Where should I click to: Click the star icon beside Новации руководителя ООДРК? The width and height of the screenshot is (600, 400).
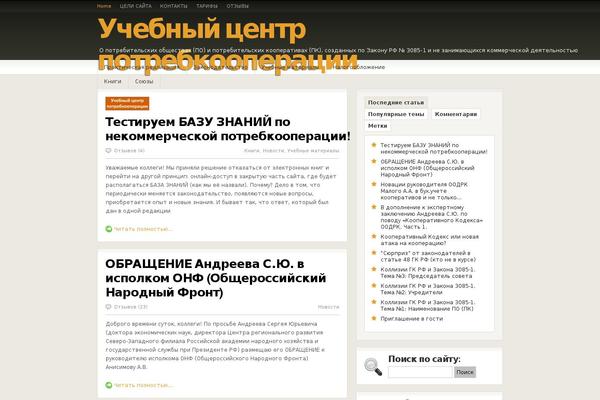coord(374,184)
